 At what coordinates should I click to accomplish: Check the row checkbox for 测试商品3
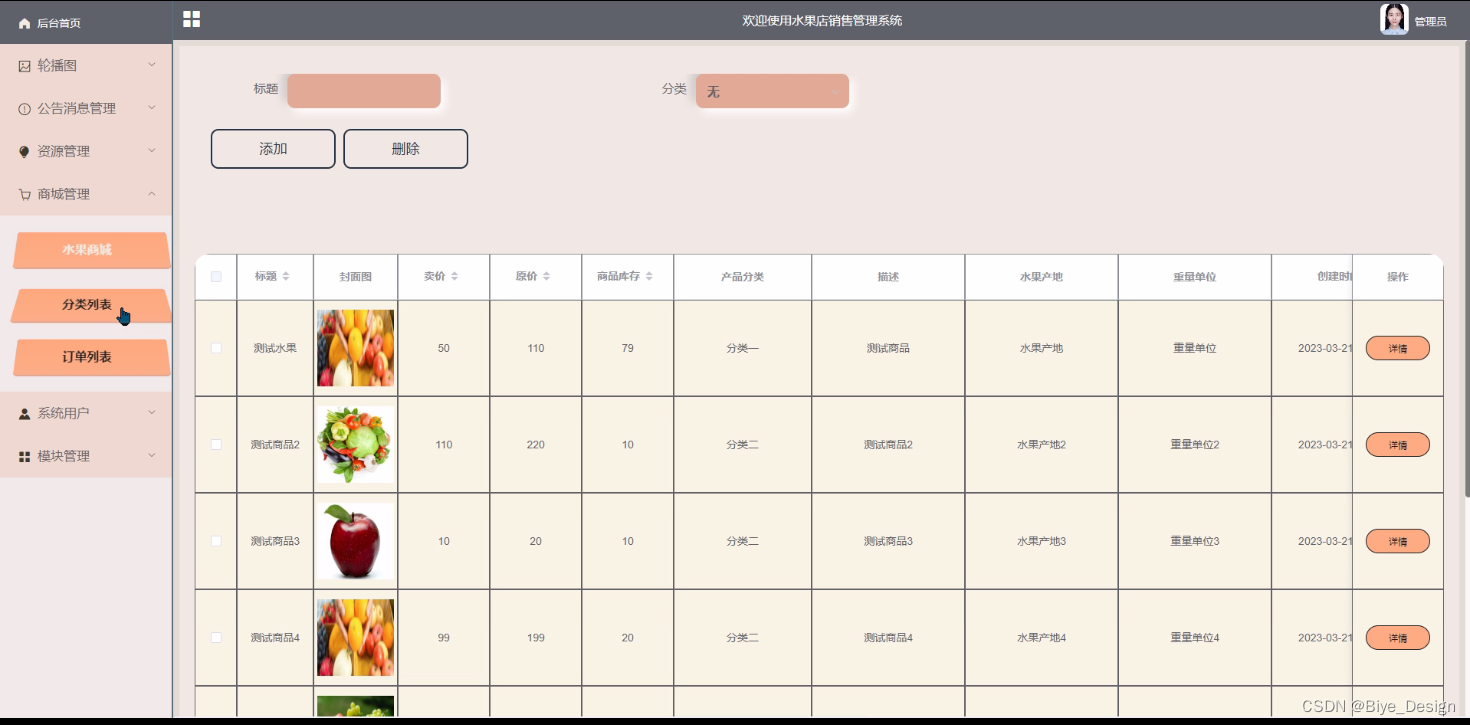(x=216, y=541)
